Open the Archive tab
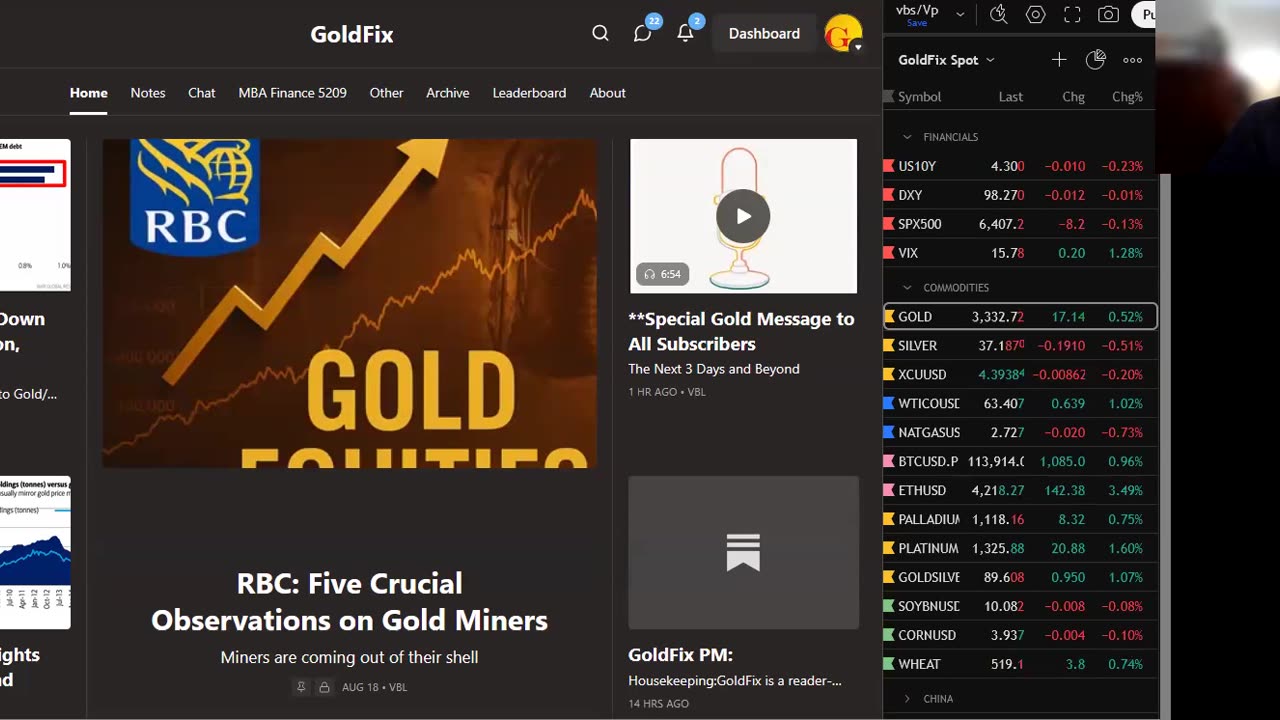The width and height of the screenshot is (1280, 720). click(x=447, y=93)
